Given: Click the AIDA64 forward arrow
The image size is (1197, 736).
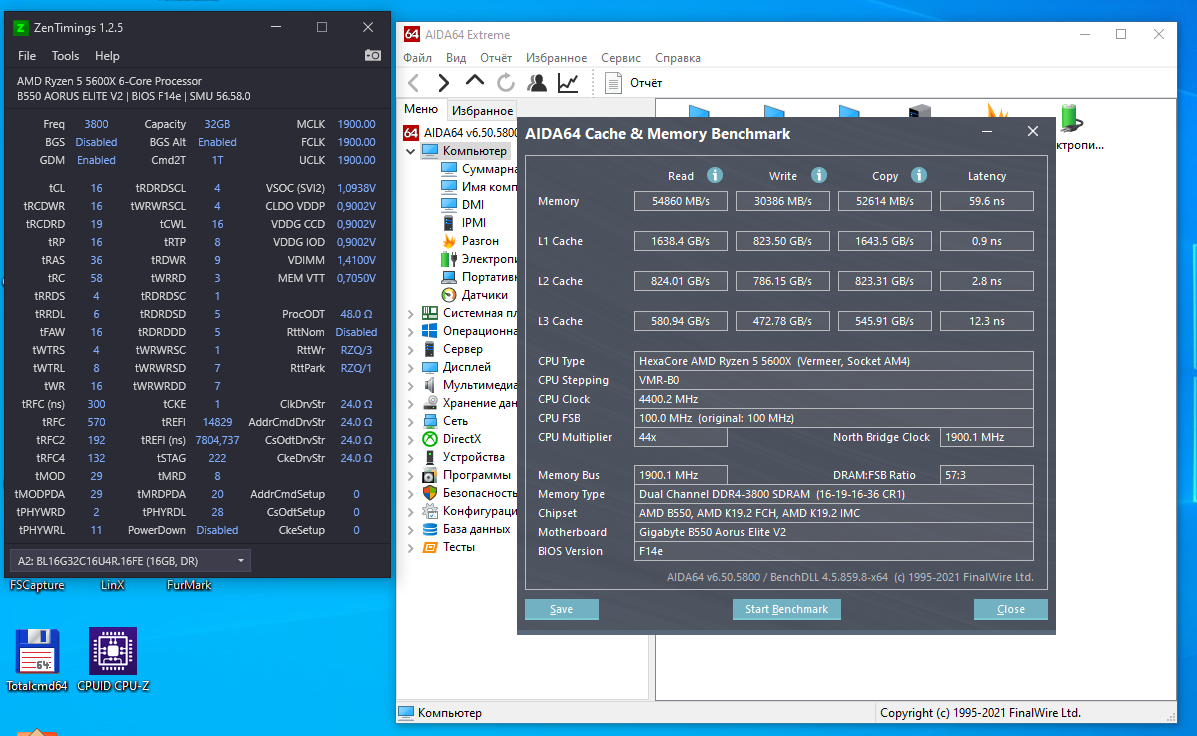Looking at the screenshot, I should pos(444,82).
